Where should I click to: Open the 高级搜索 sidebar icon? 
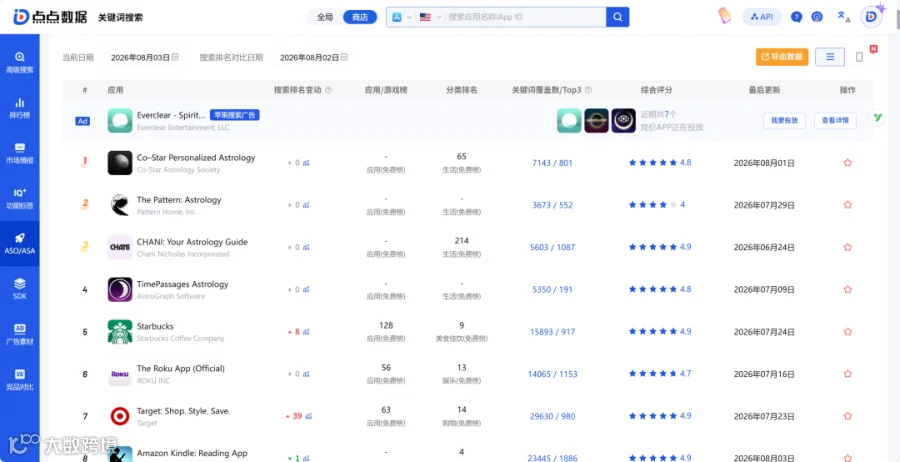pos(20,62)
